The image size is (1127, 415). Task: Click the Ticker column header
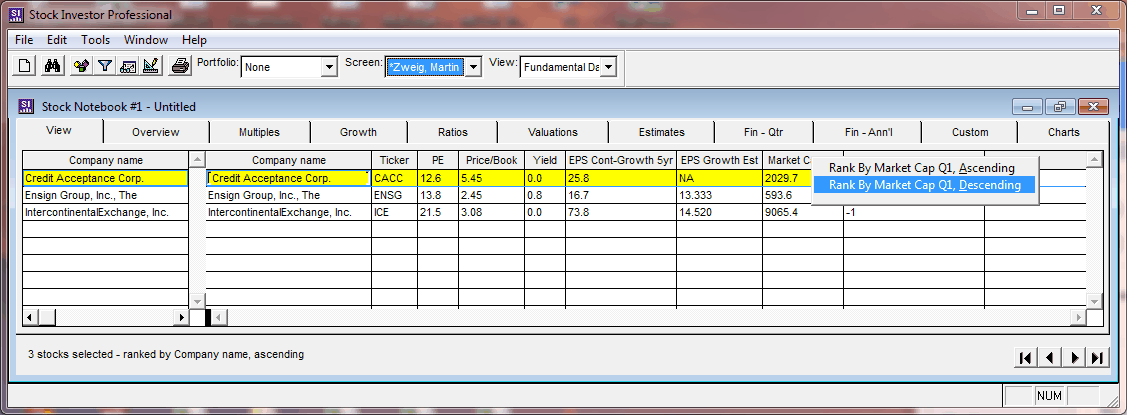coord(394,160)
